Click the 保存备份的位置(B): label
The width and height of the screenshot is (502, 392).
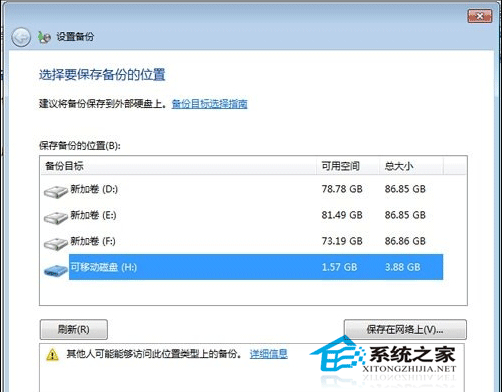point(80,146)
